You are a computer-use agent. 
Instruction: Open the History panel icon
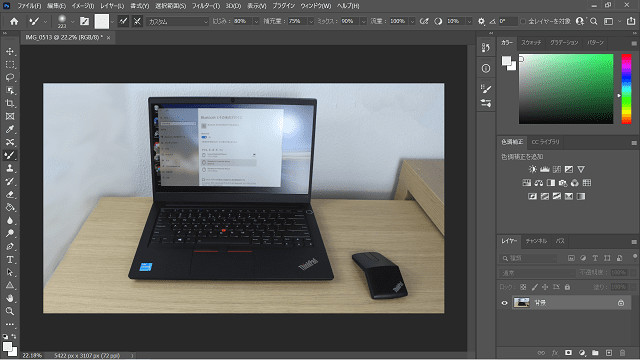pos(486,48)
